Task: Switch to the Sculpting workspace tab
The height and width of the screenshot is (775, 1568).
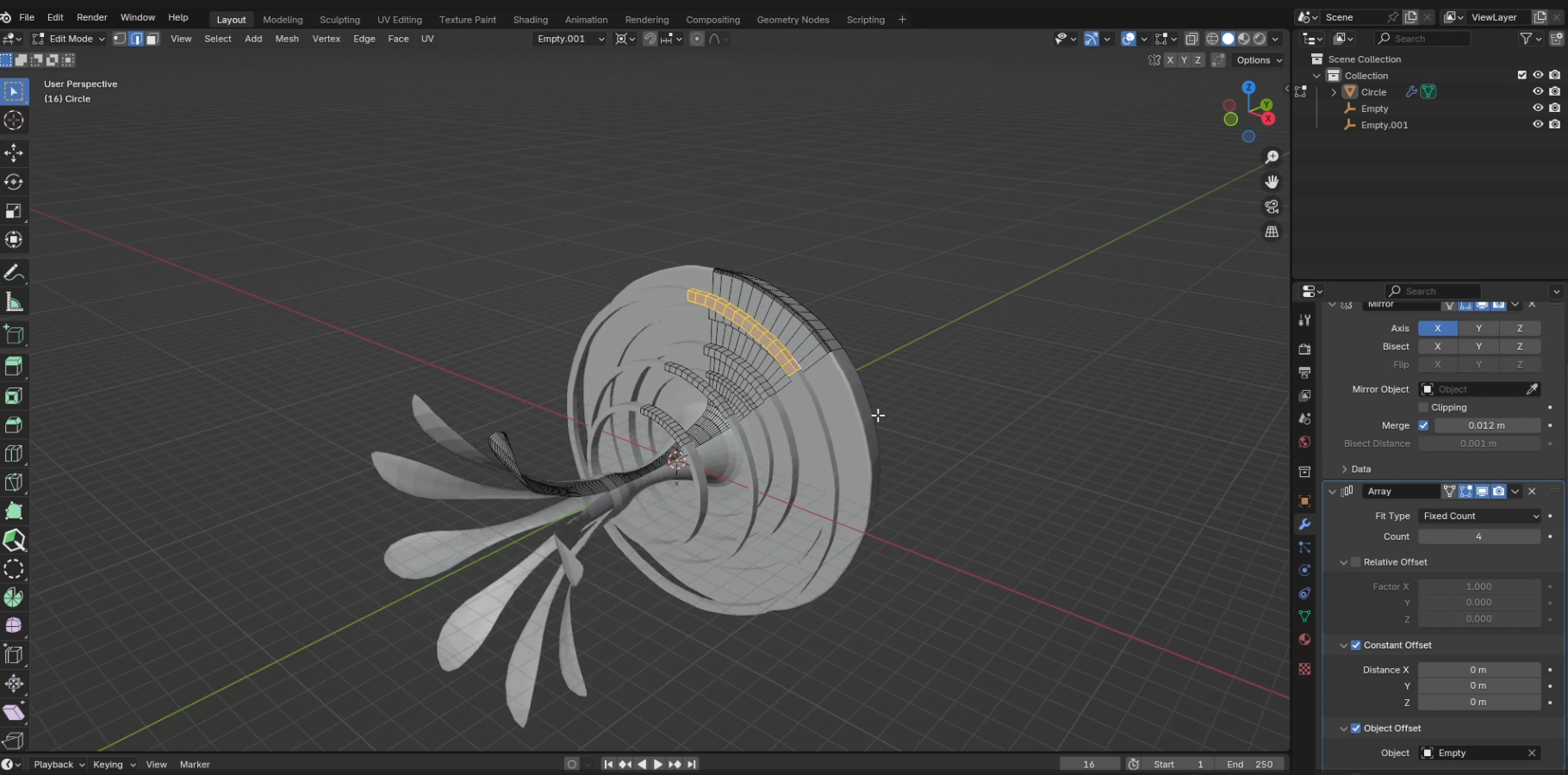Action: tap(339, 20)
